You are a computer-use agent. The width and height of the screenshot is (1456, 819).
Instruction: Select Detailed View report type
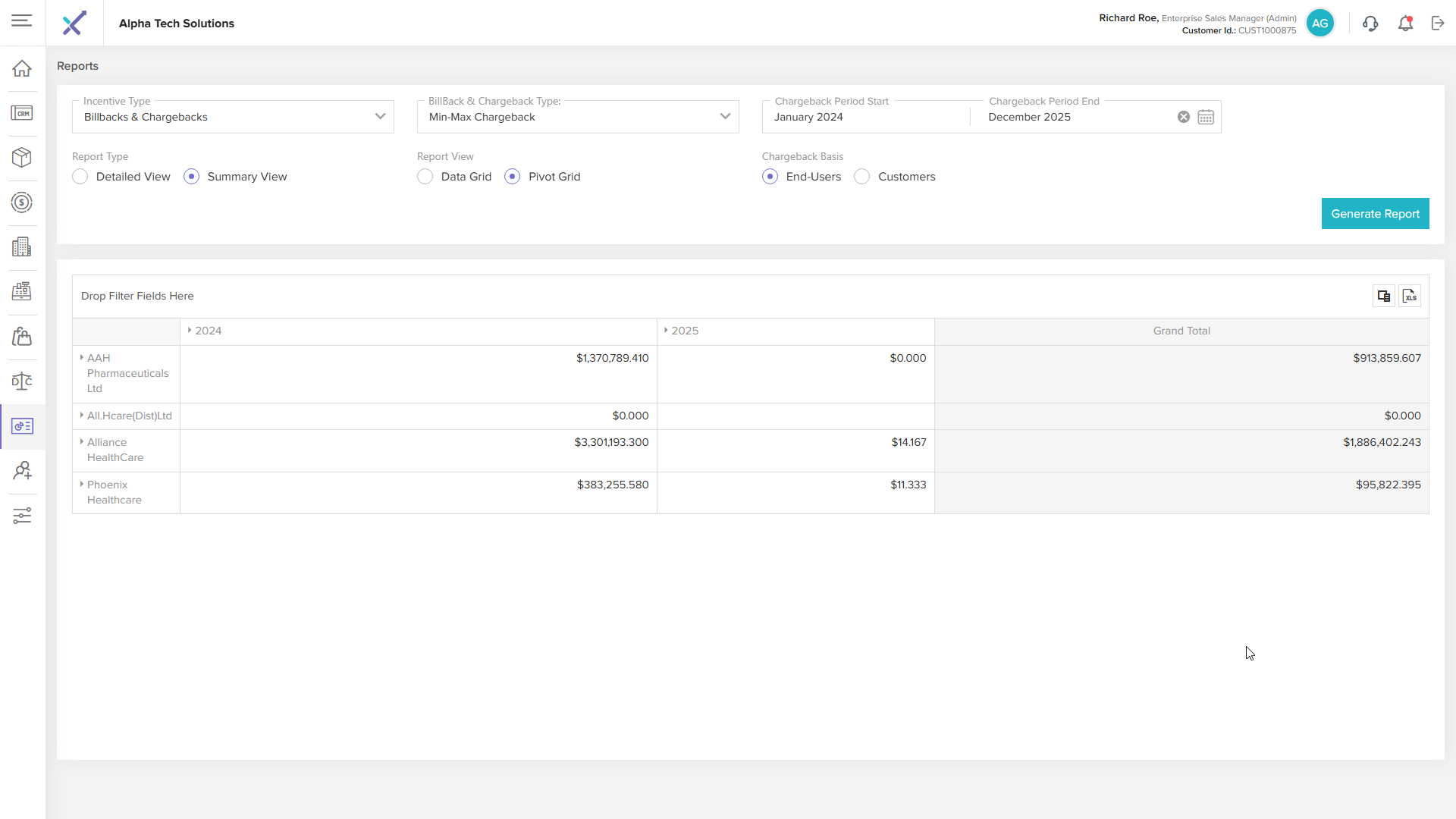pyautogui.click(x=80, y=177)
